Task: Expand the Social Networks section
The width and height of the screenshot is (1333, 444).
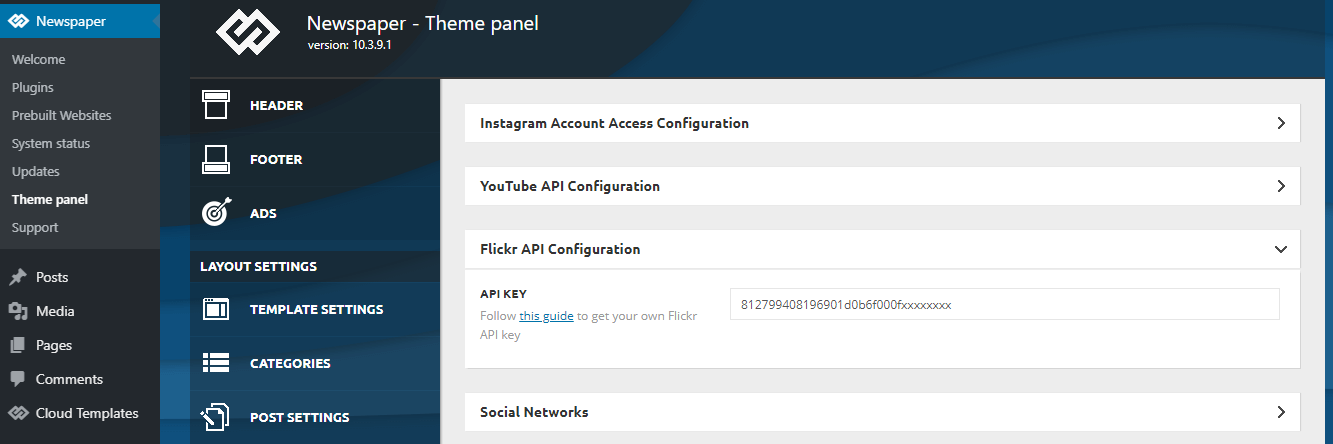Action: tap(883, 412)
